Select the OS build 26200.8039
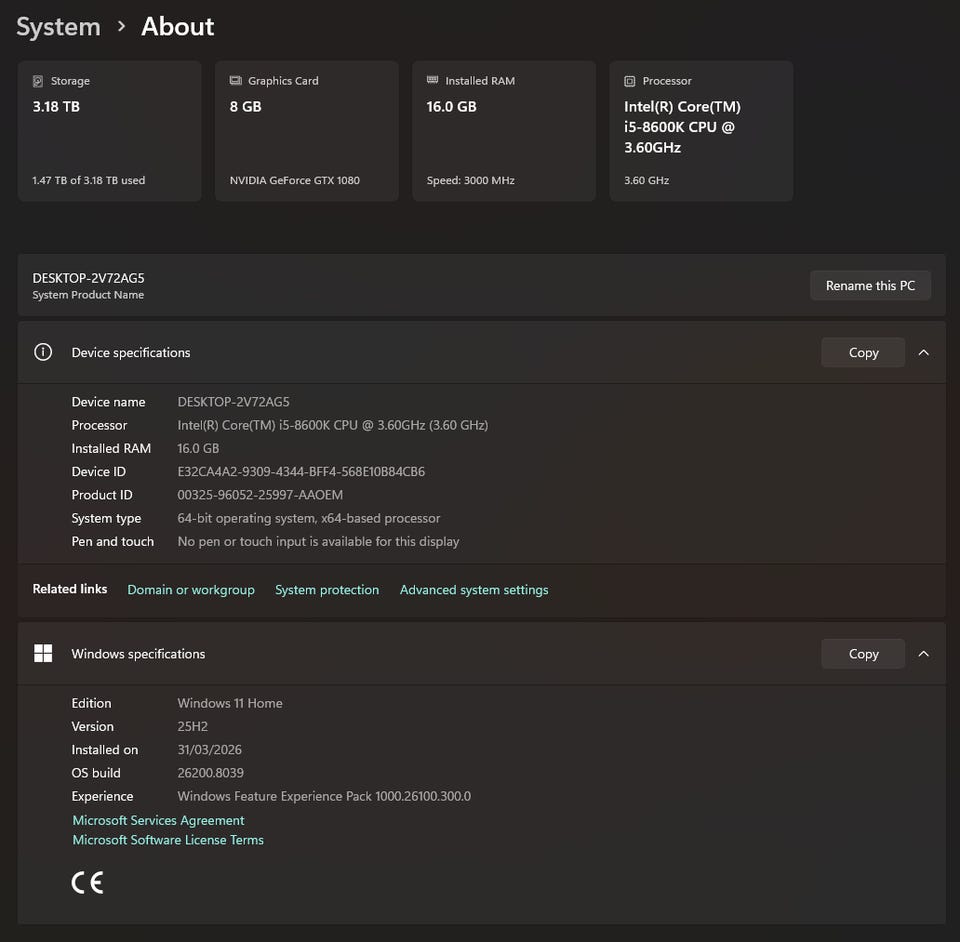Screen dimensions: 960x942 click(x=210, y=772)
